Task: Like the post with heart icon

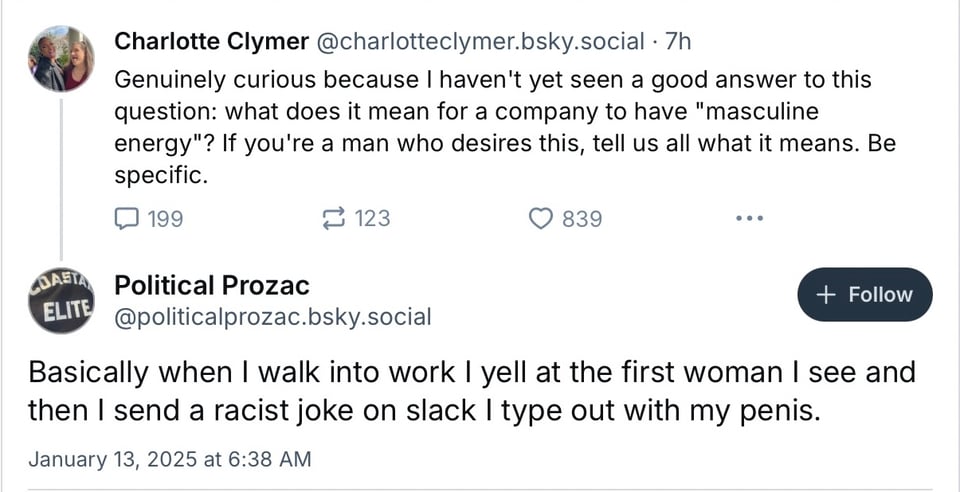Action: coord(540,218)
